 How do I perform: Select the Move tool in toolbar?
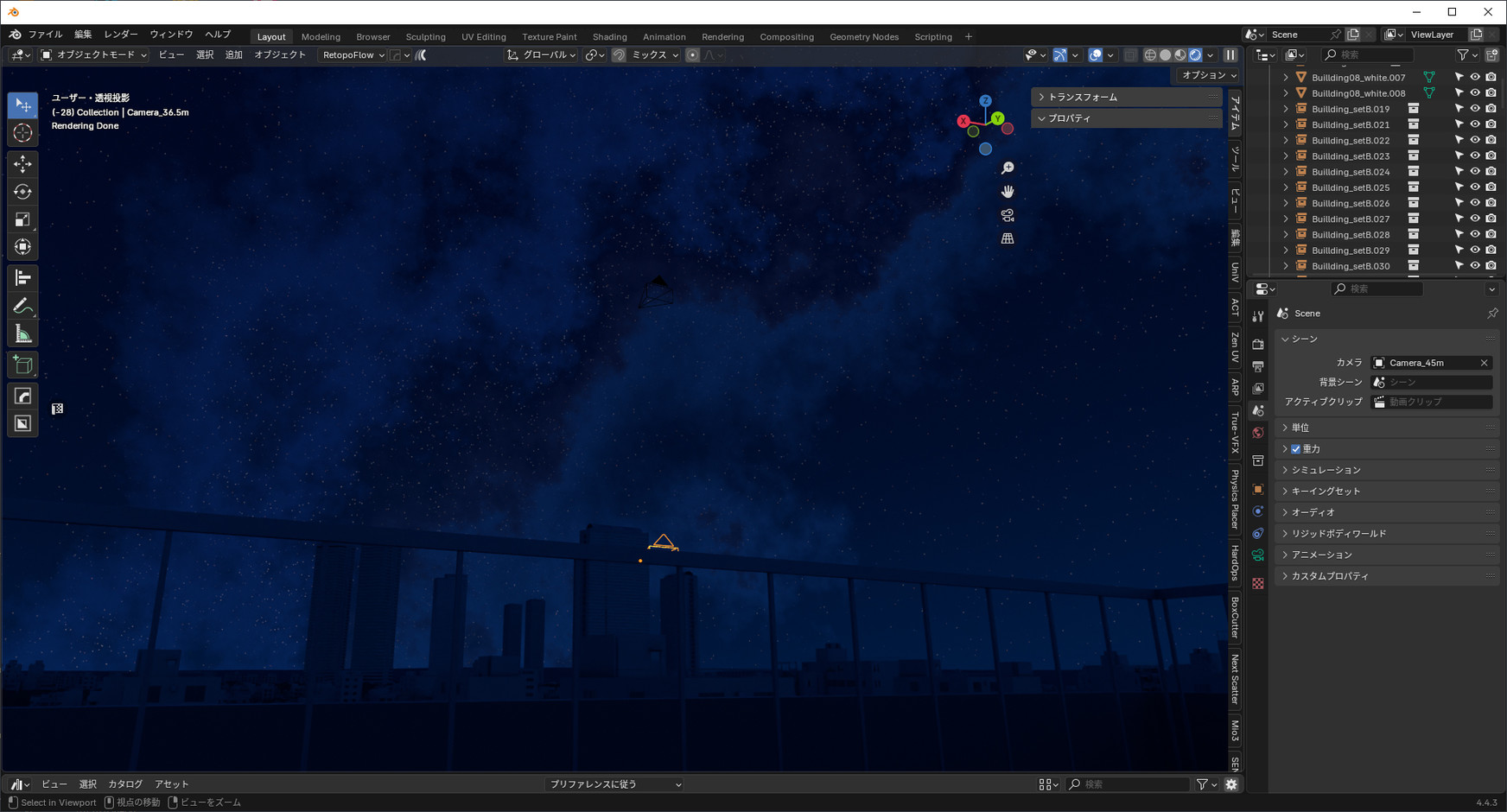tap(23, 163)
